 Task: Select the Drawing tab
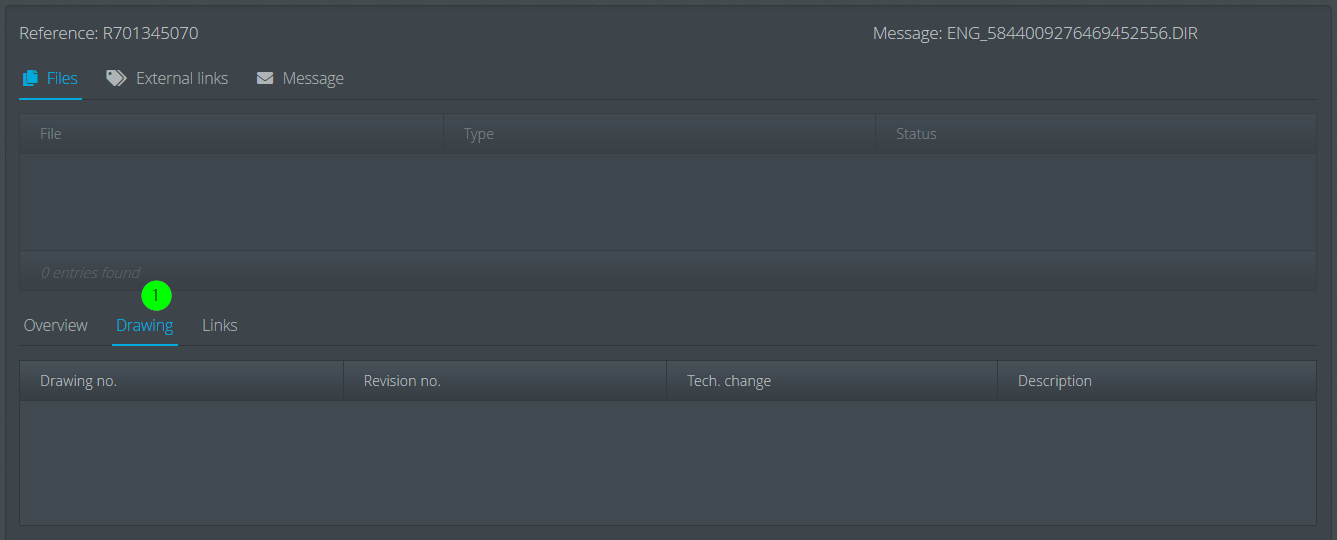pos(145,325)
